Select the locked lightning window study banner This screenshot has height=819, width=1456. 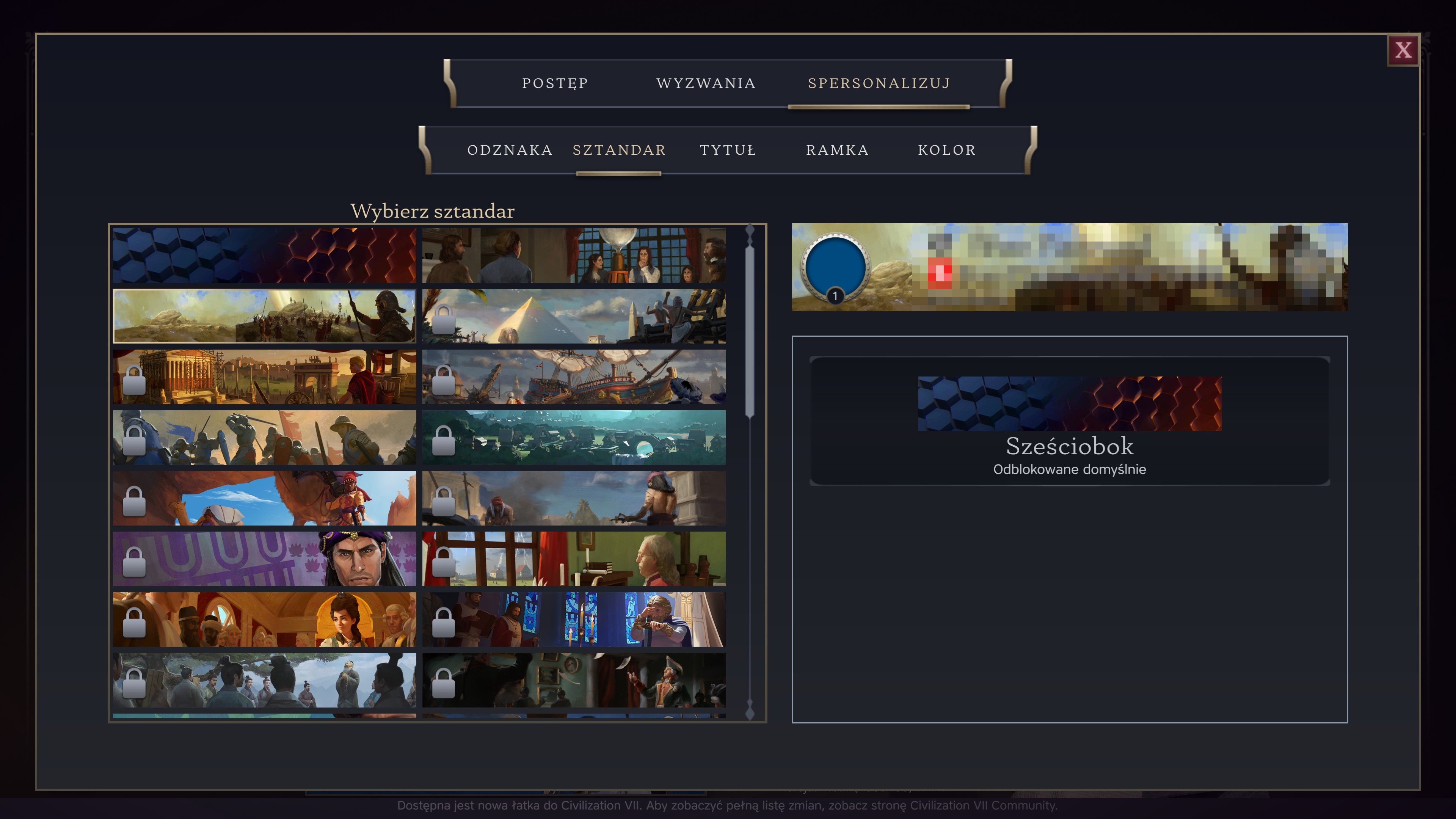(574, 559)
